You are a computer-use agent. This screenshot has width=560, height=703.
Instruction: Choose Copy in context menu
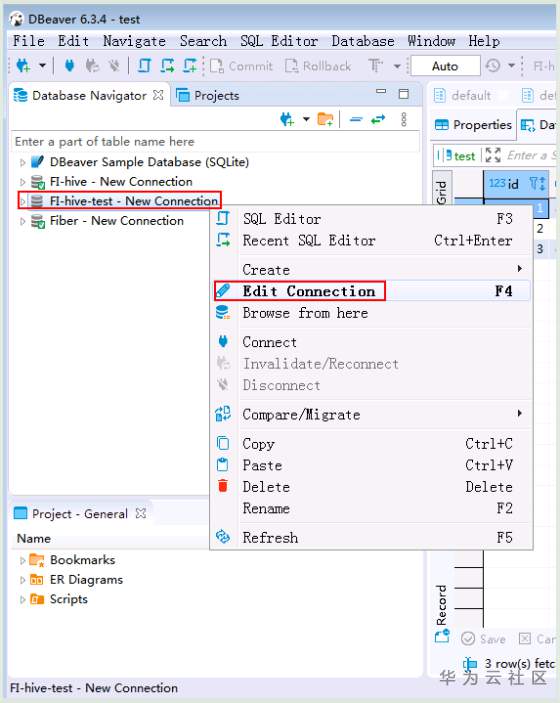[371, 444]
